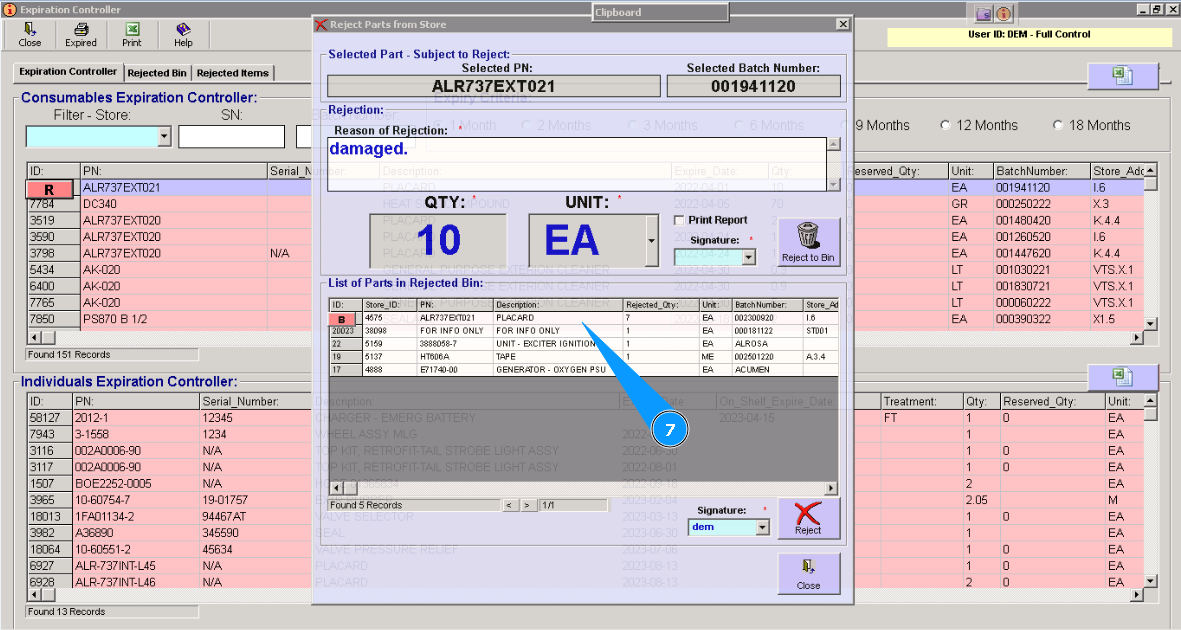The height and width of the screenshot is (630, 1181).
Task: Switch to the Rejected Bin tab
Action: point(157,73)
